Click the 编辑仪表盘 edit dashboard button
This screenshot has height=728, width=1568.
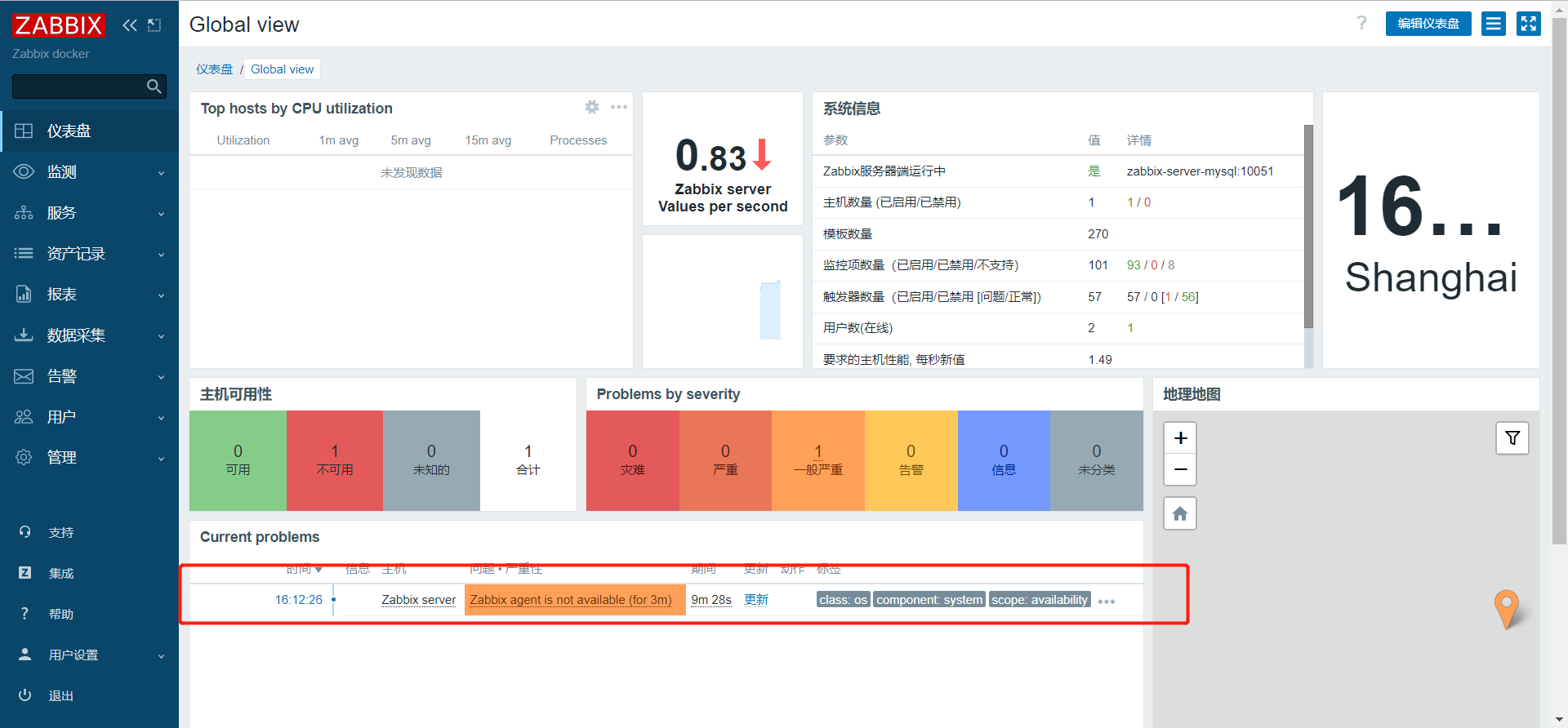point(1428,24)
